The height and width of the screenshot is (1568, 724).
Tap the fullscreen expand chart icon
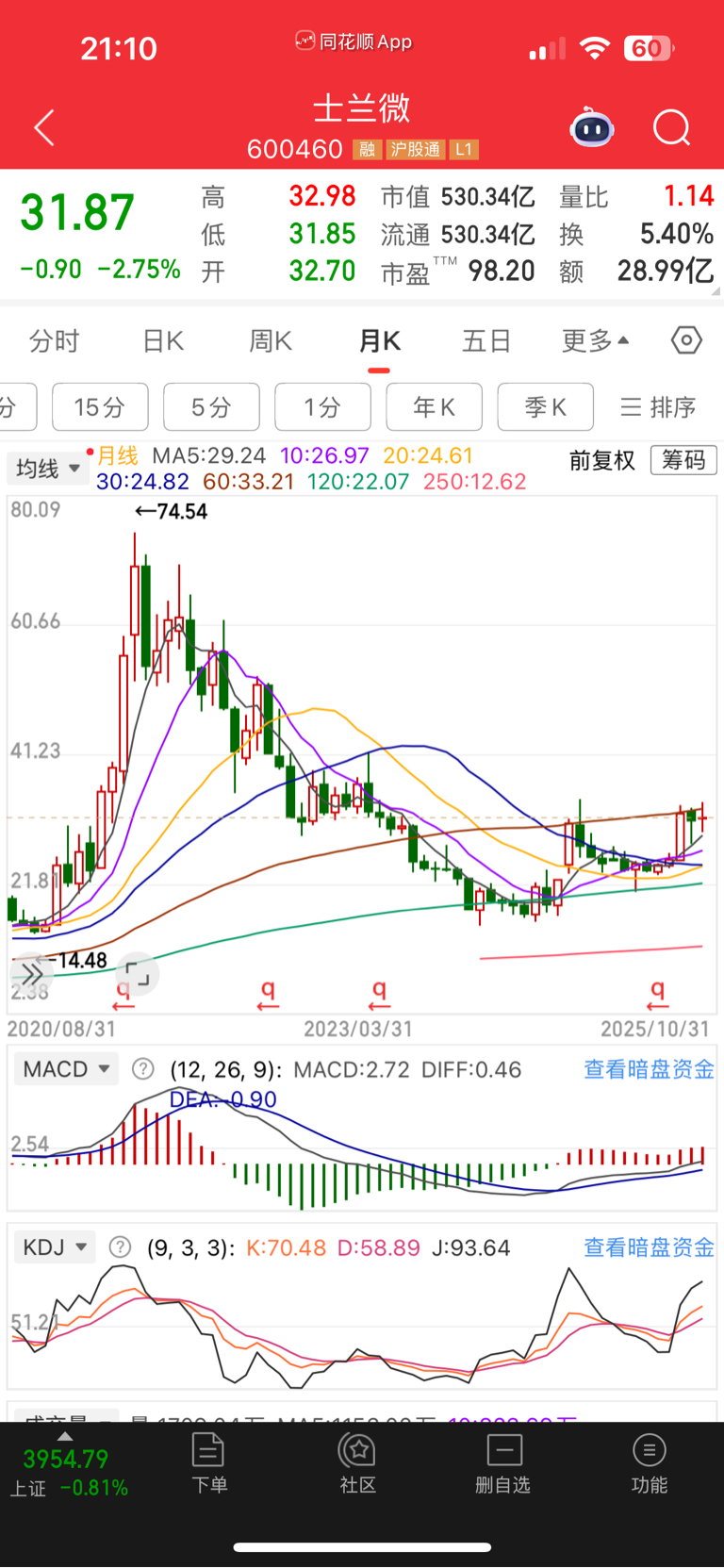pos(139,974)
